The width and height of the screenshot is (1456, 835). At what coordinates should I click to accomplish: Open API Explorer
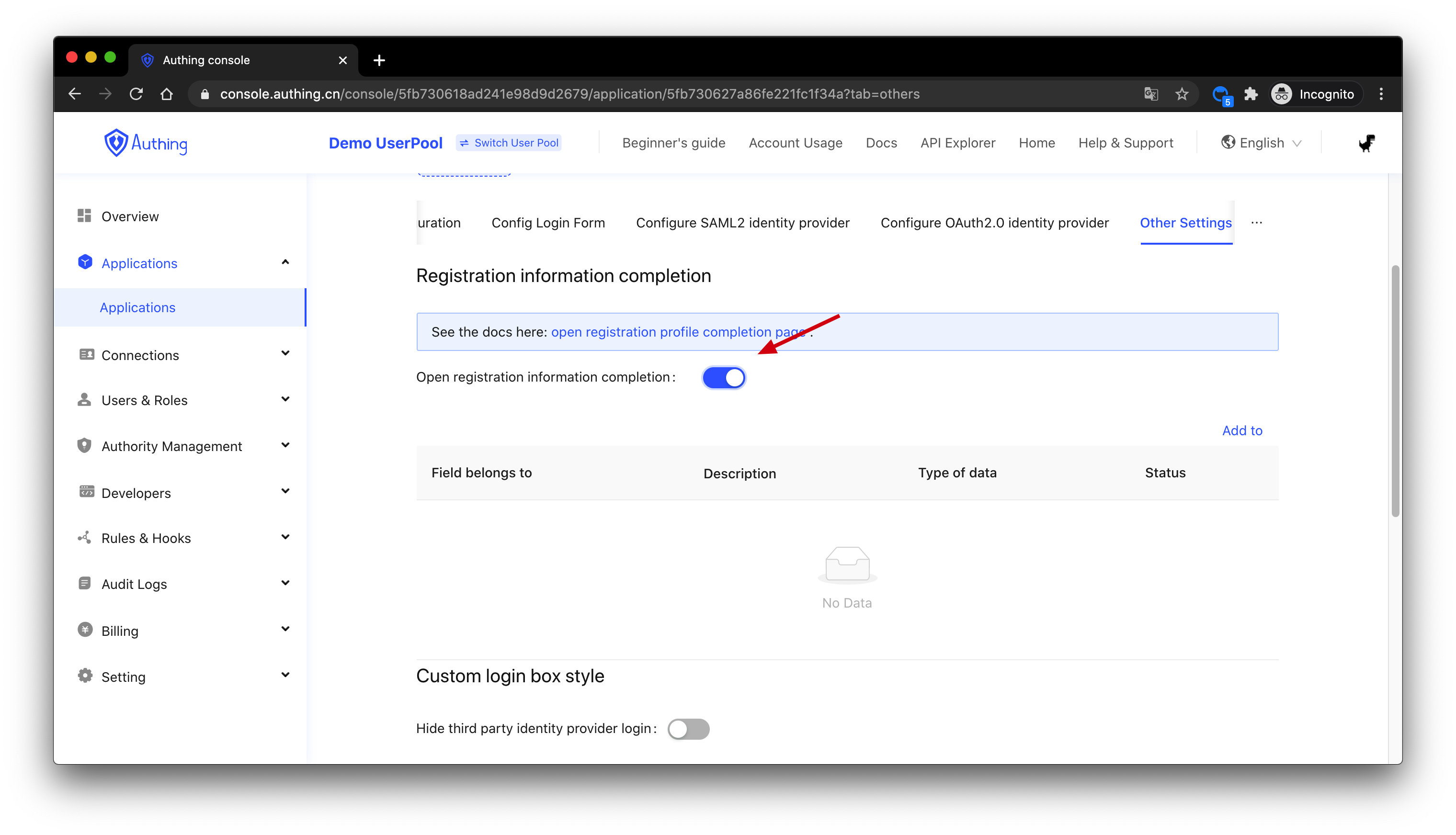click(957, 143)
